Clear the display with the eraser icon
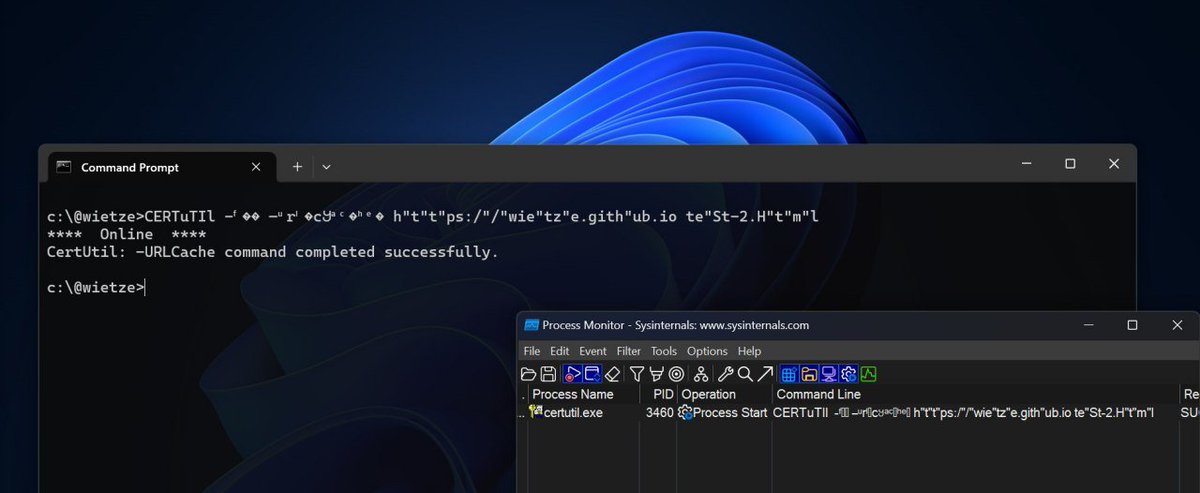 pos(613,374)
